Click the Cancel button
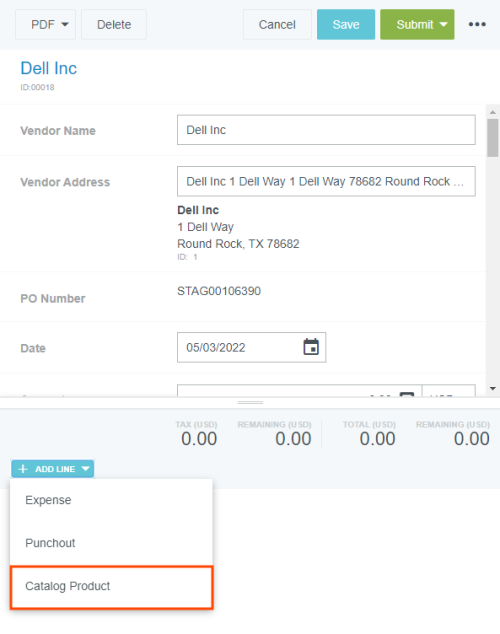 [277, 25]
